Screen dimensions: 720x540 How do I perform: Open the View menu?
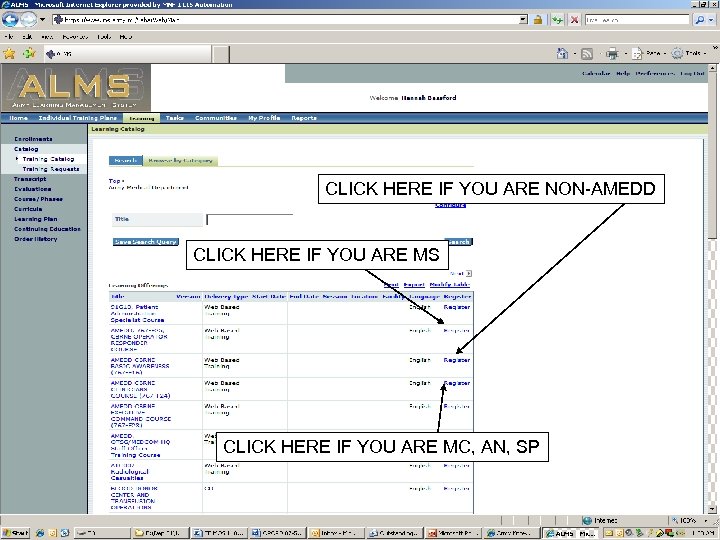pyautogui.click(x=46, y=37)
